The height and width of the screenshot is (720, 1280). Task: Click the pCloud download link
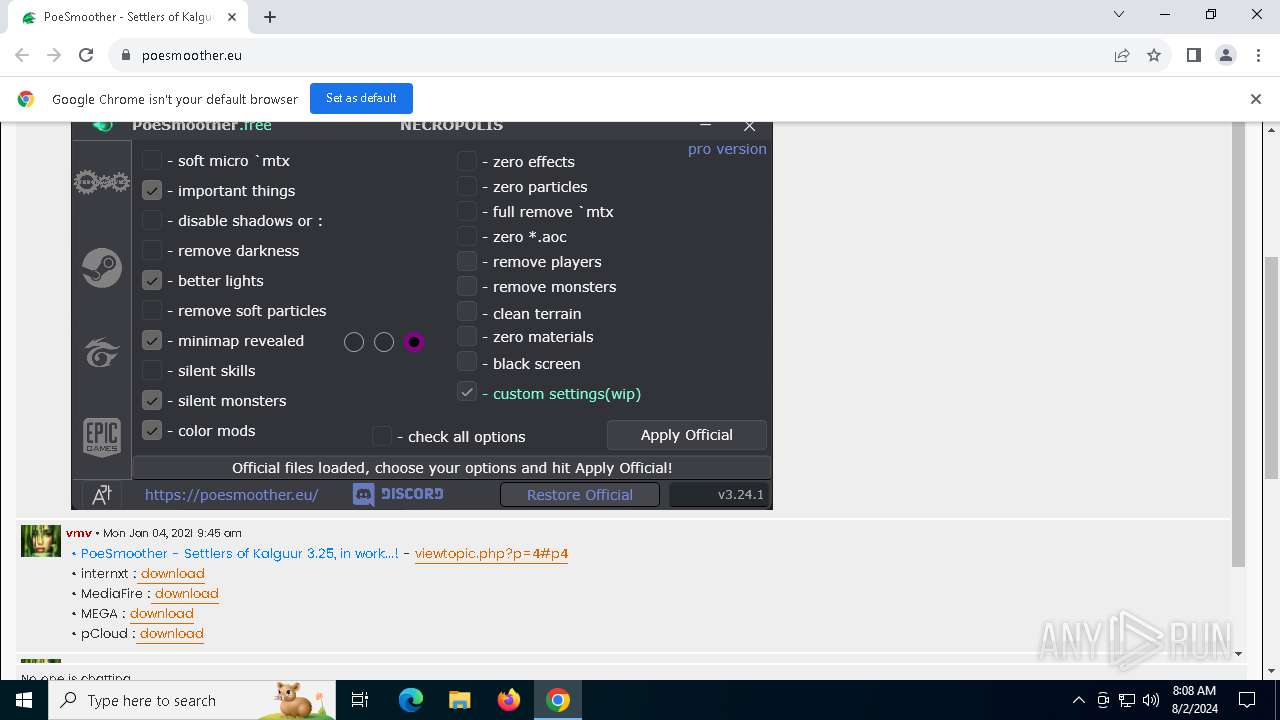pyautogui.click(x=172, y=634)
